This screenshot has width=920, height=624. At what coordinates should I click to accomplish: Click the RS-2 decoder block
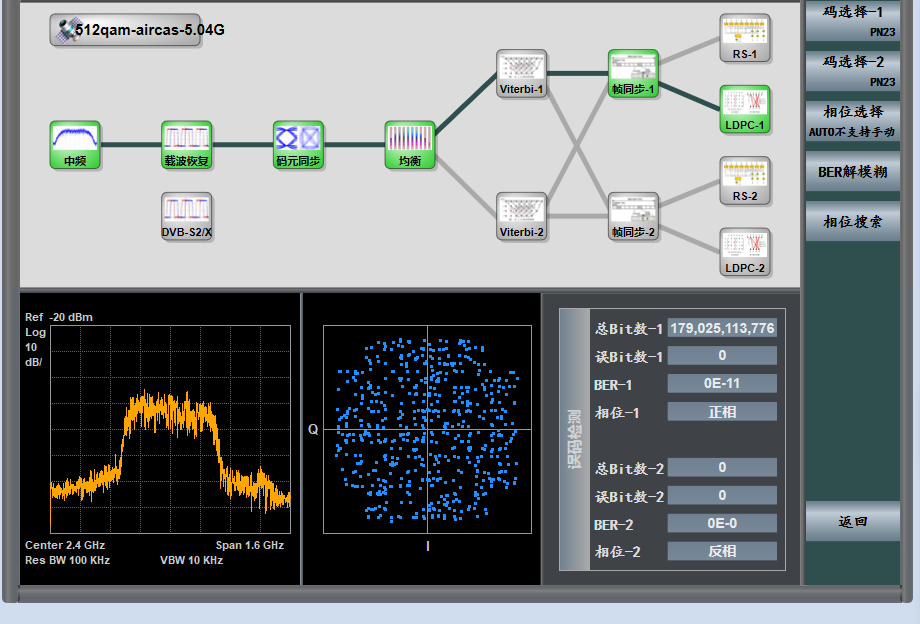click(x=745, y=180)
